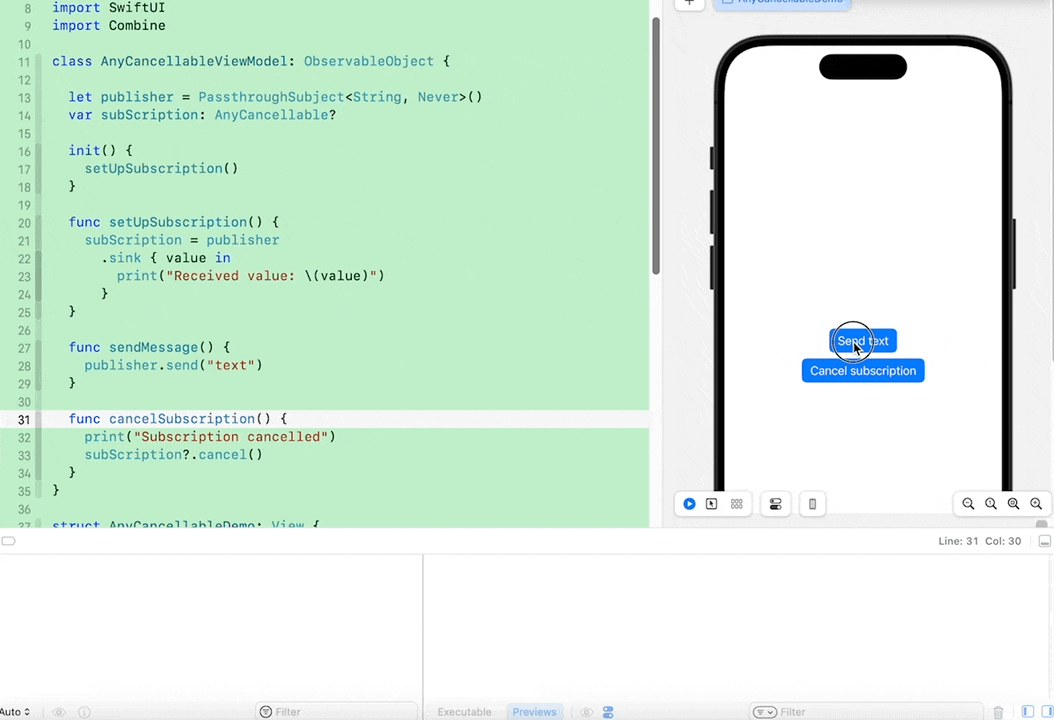This screenshot has width=1054, height=720.
Task: Click on .sink in line 22
Action: point(121,258)
